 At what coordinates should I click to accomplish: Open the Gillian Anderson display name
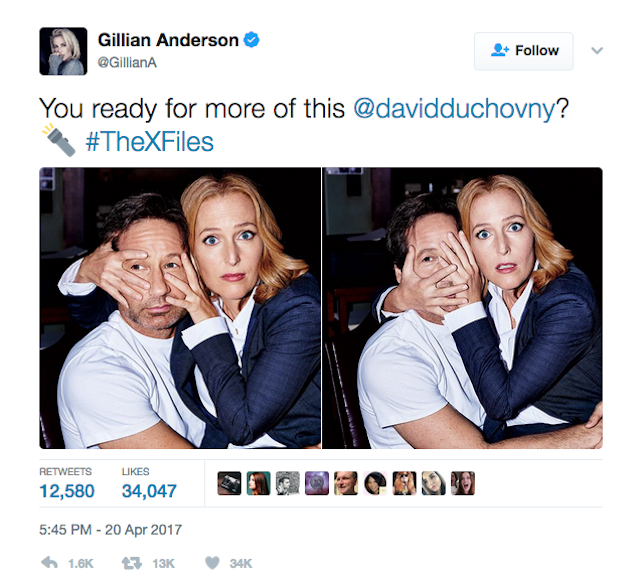(x=168, y=40)
